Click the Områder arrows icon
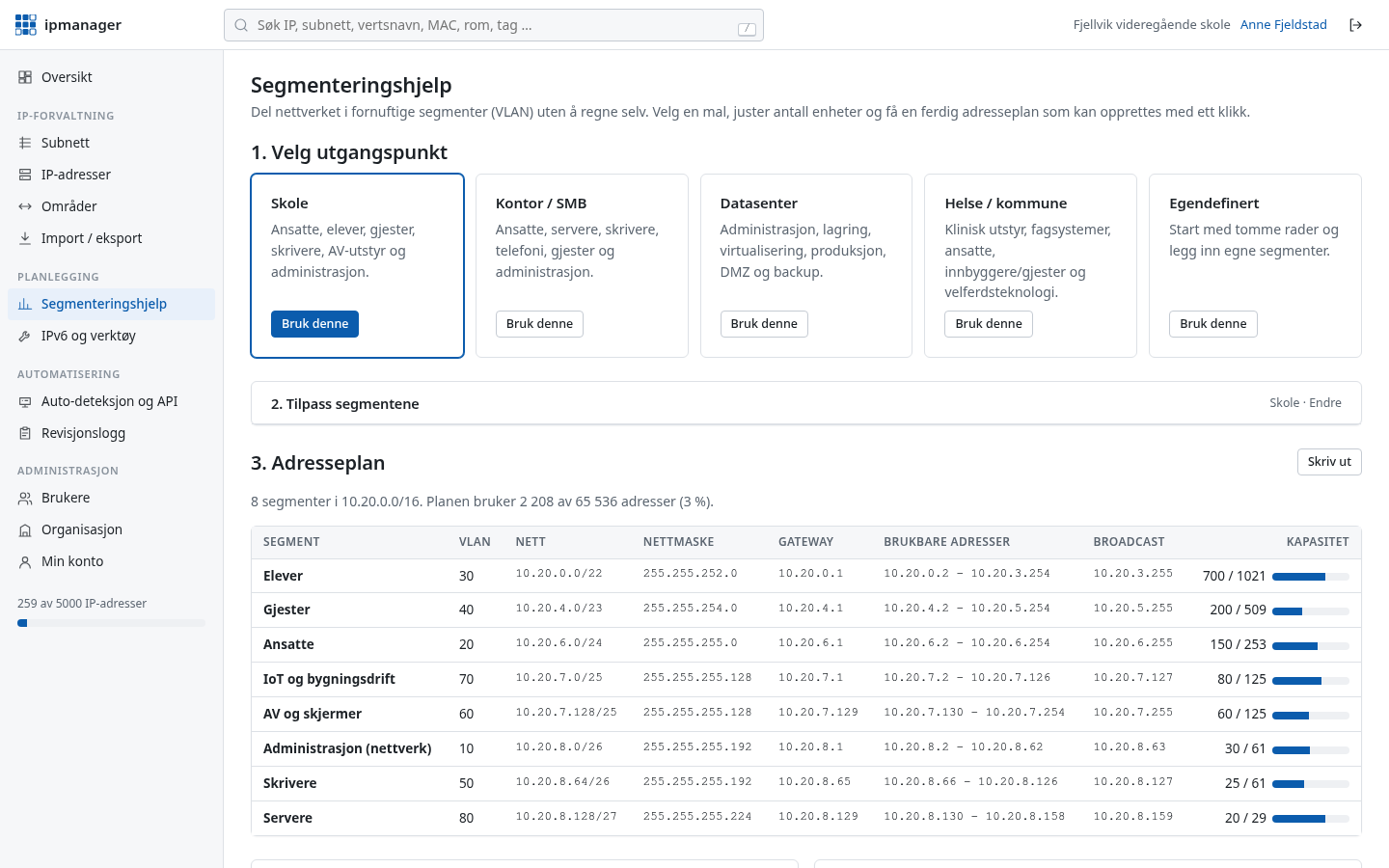1389x868 pixels. click(x=25, y=206)
